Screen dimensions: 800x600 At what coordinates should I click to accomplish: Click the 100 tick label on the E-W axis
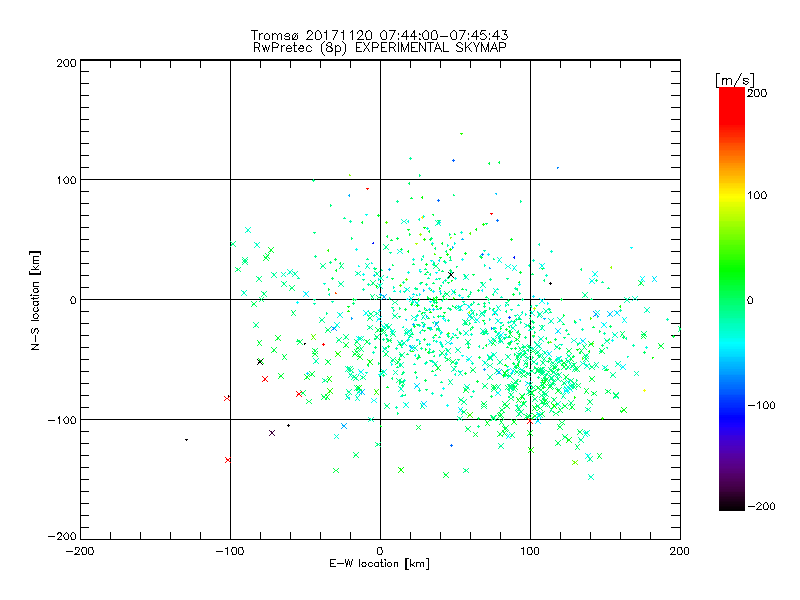(x=530, y=551)
